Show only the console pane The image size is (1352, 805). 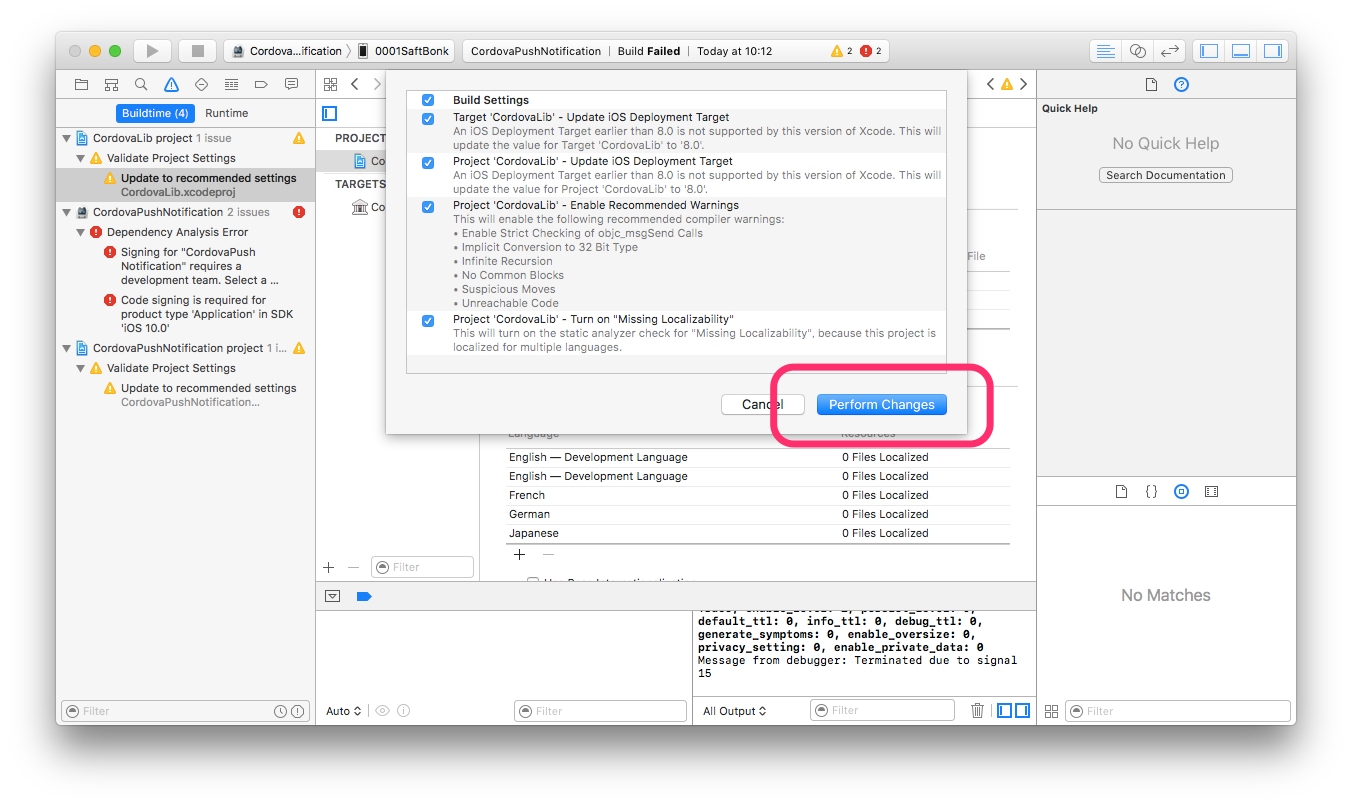[x=1022, y=711]
